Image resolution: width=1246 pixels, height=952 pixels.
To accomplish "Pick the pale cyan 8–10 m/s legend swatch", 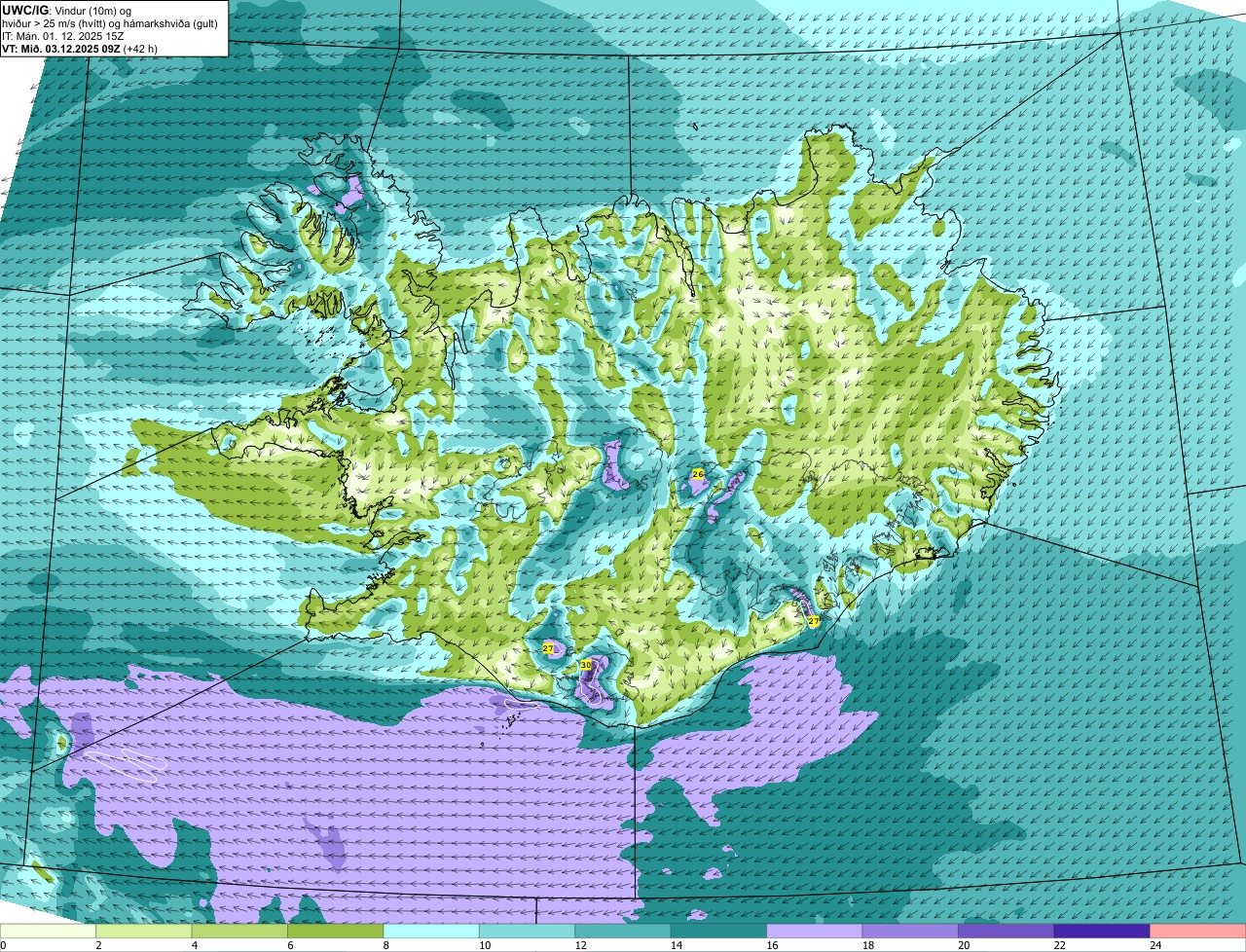I will pos(432,931).
